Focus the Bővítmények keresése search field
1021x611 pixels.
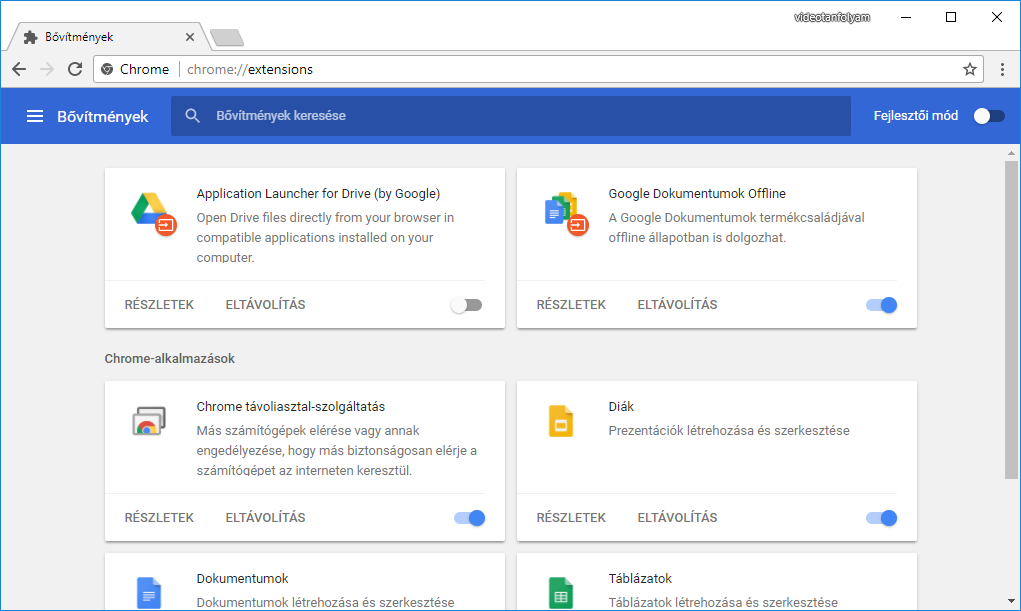[511, 116]
